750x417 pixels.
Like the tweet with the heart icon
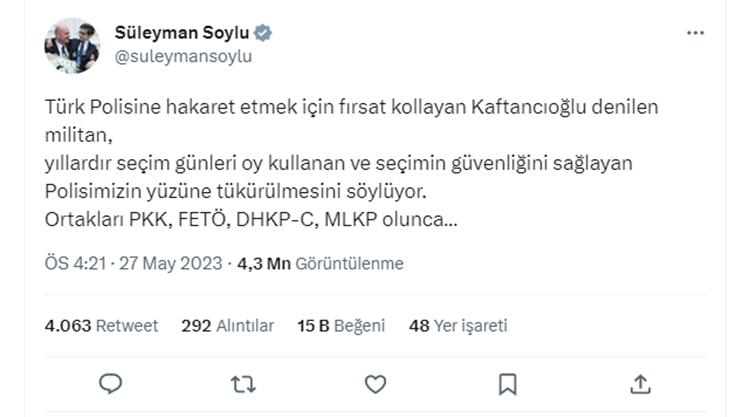coord(375,383)
